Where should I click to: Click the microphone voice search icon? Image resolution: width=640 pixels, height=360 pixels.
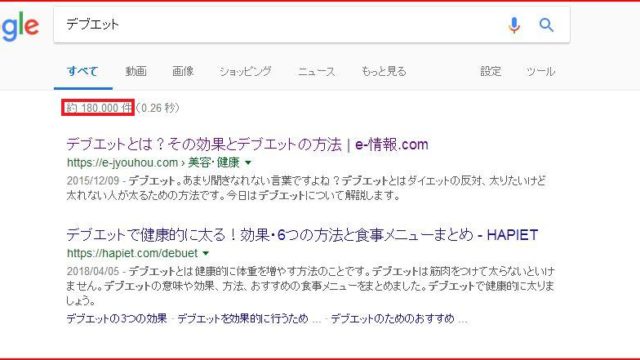click(x=514, y=25)
